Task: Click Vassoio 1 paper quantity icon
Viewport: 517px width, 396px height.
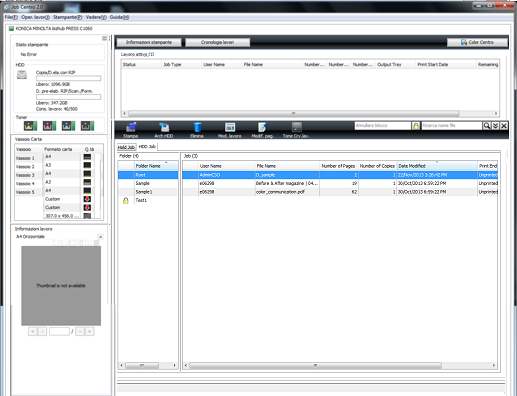Action: click(x=87, y=157)
